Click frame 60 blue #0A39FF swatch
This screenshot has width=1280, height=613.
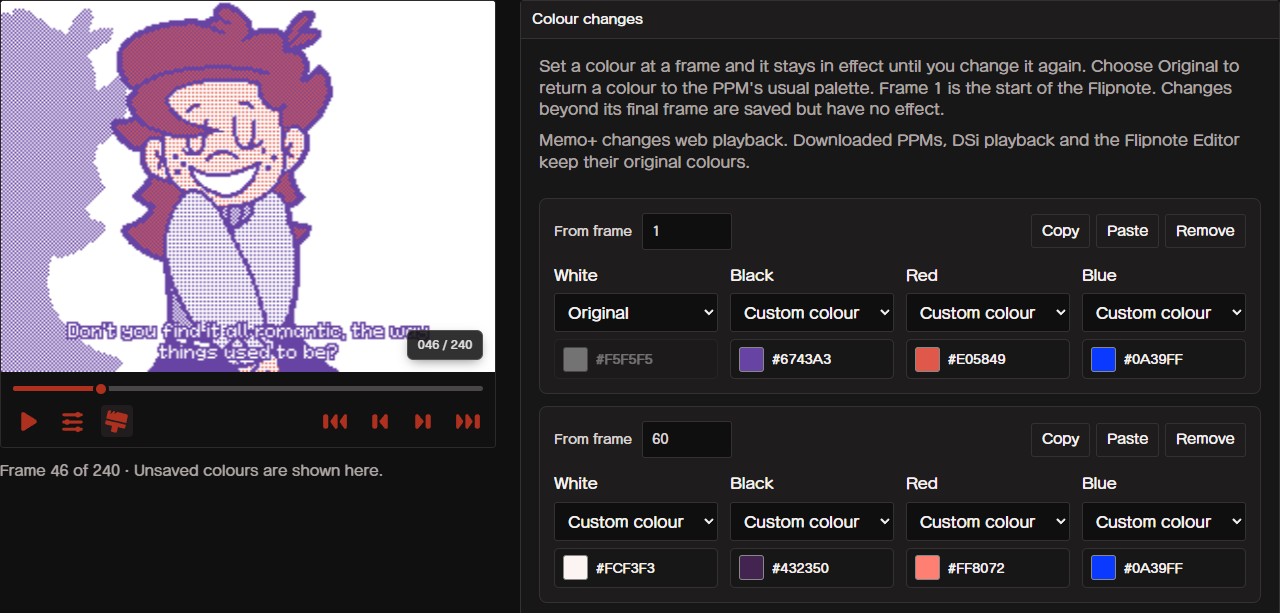1103,568
